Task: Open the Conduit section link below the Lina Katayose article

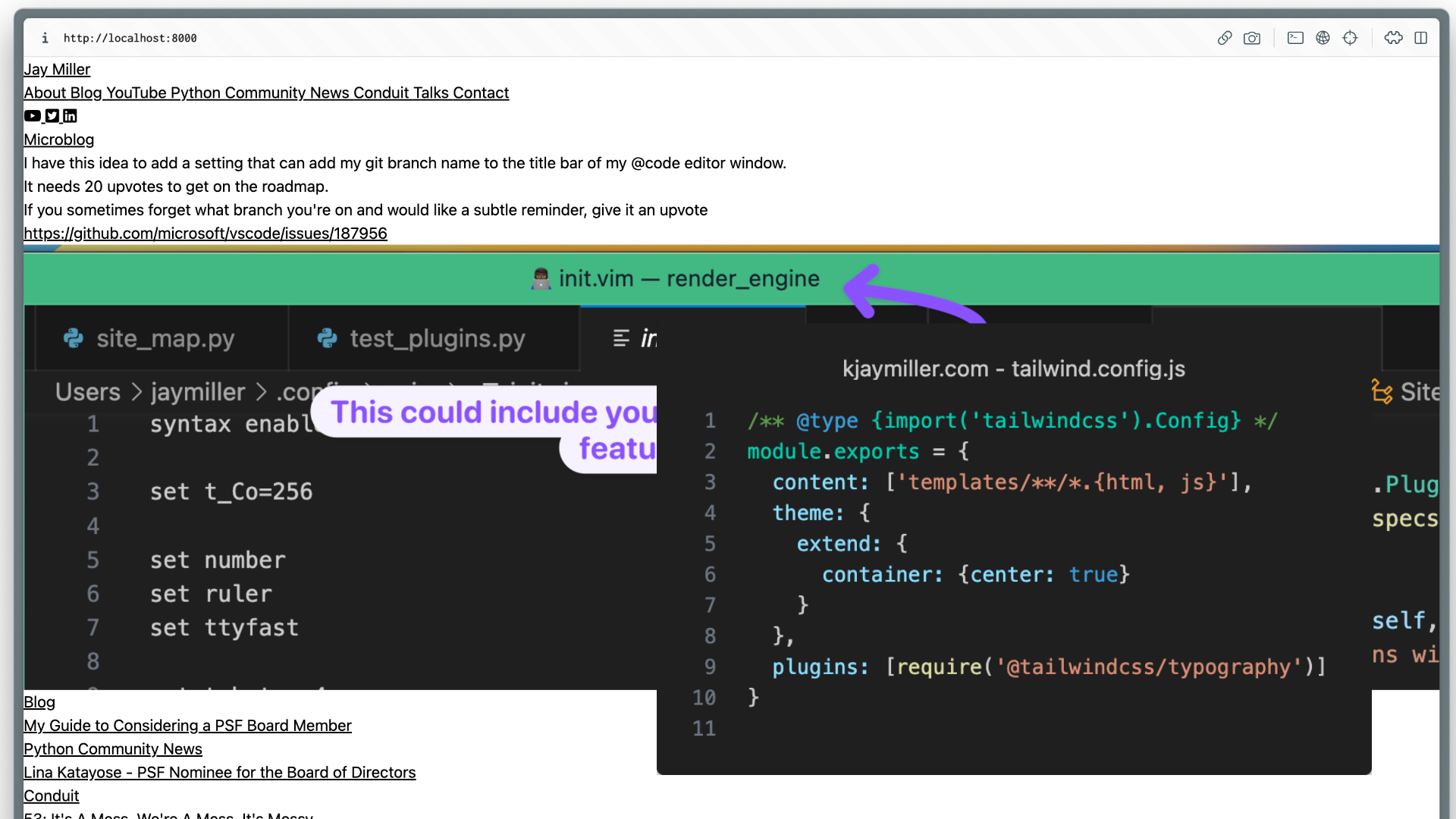Action: pyautogui.click(x=52, y=796)
